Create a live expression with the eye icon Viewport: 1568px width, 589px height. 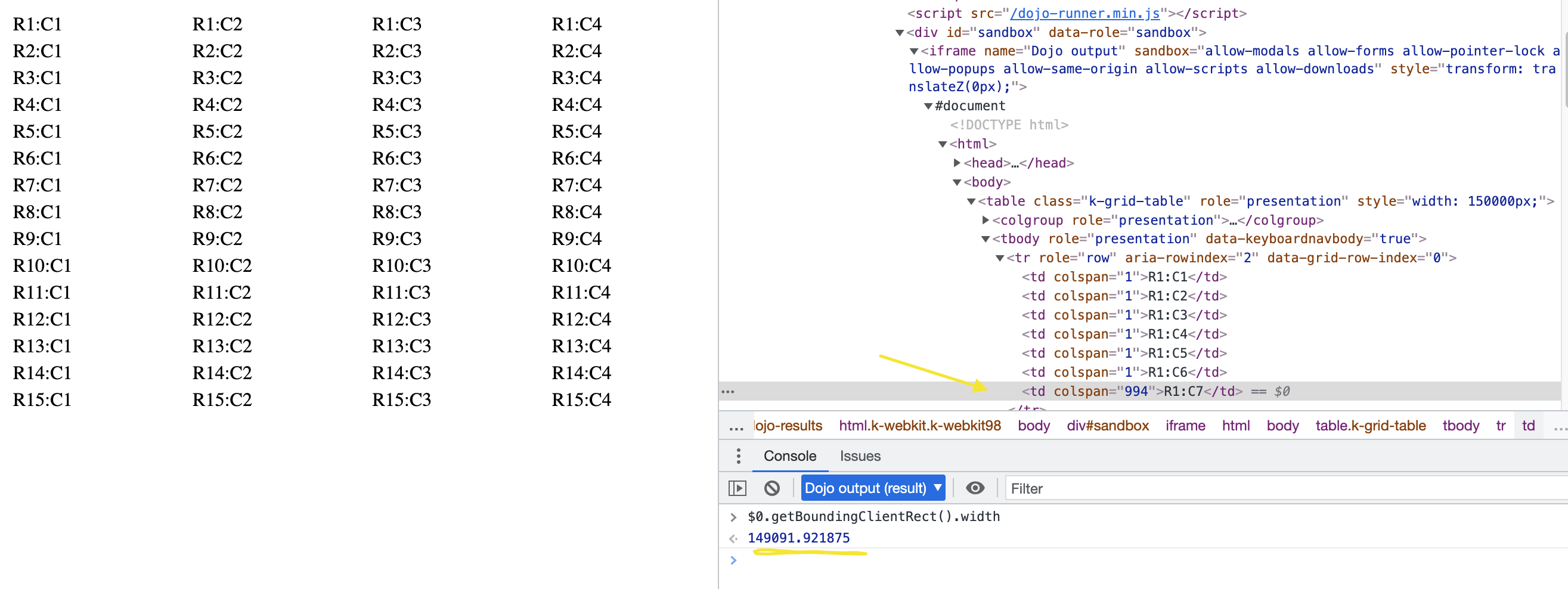(x=975, y=488)
